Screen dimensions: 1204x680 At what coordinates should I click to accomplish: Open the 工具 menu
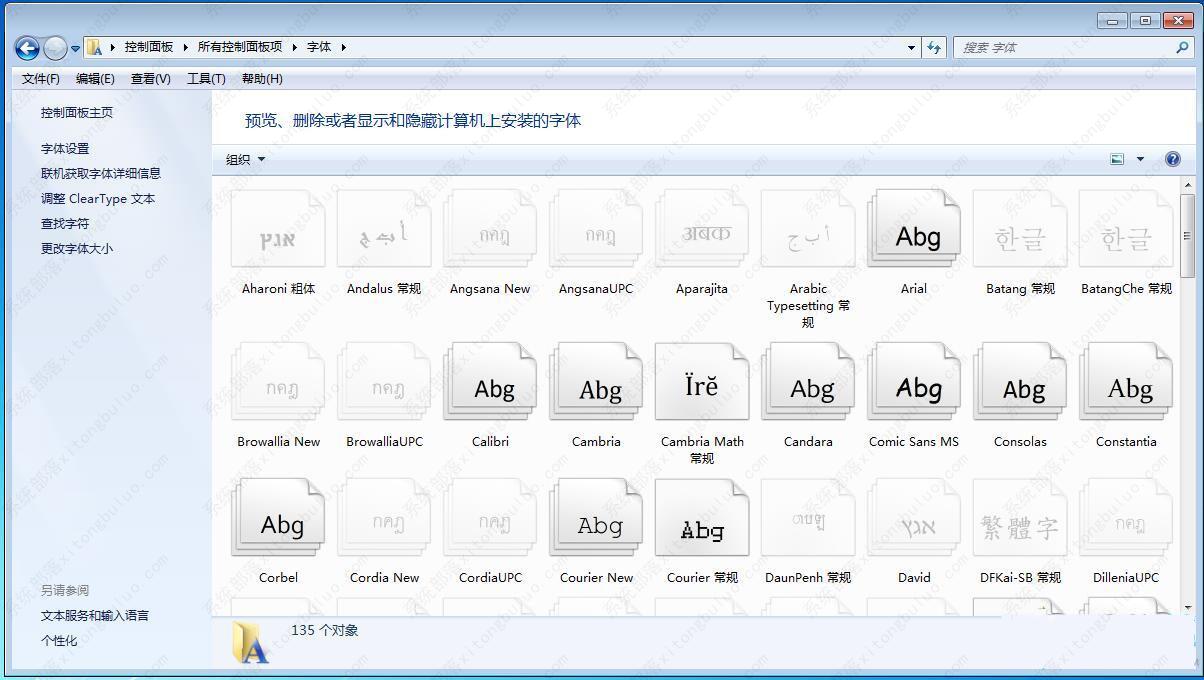point(205,78)
